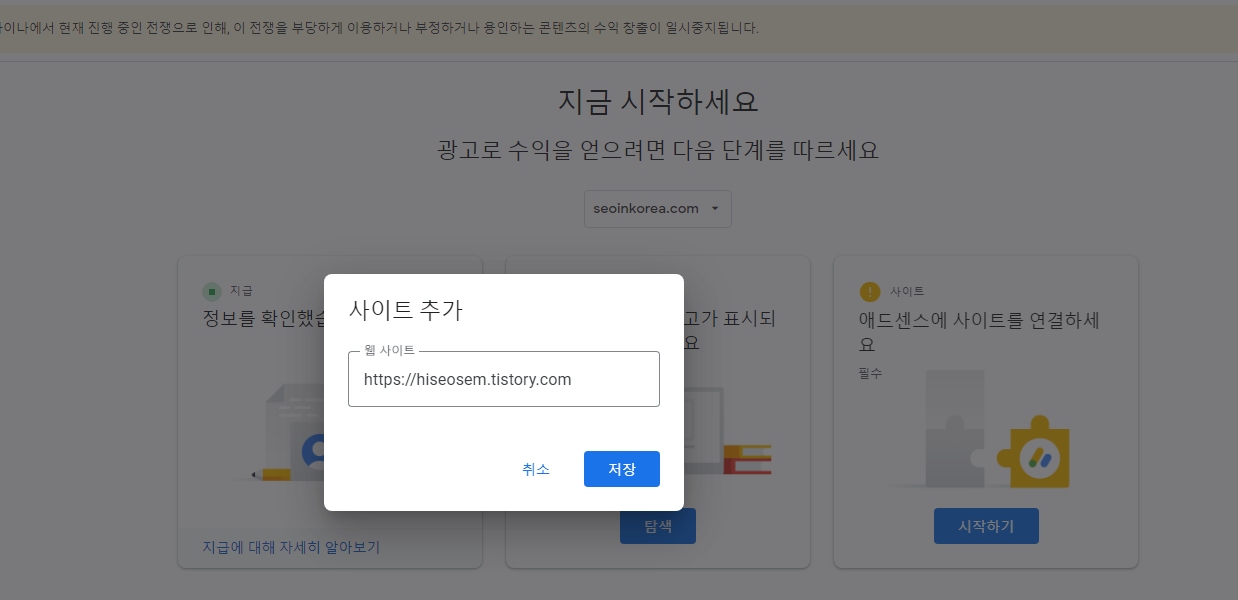The height and width of the screenshot is (600, 1238).
Task: Select the 웹 사이트 URL input field
Action: pos(503,379)
